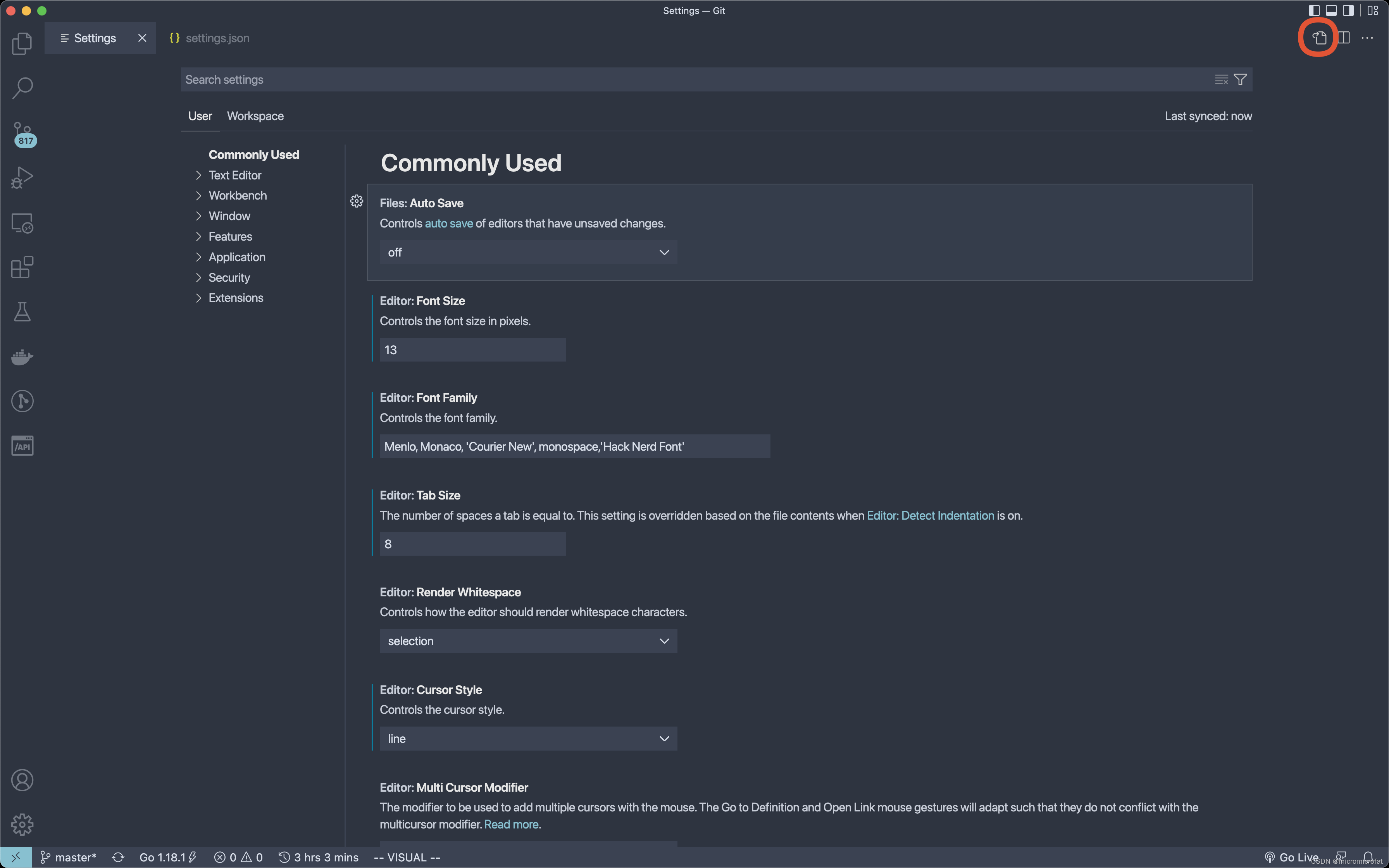Click the Open Settings (JSON) icon
The height and width of the screenshot is (868, 1389).
(x=1319, y=38)
